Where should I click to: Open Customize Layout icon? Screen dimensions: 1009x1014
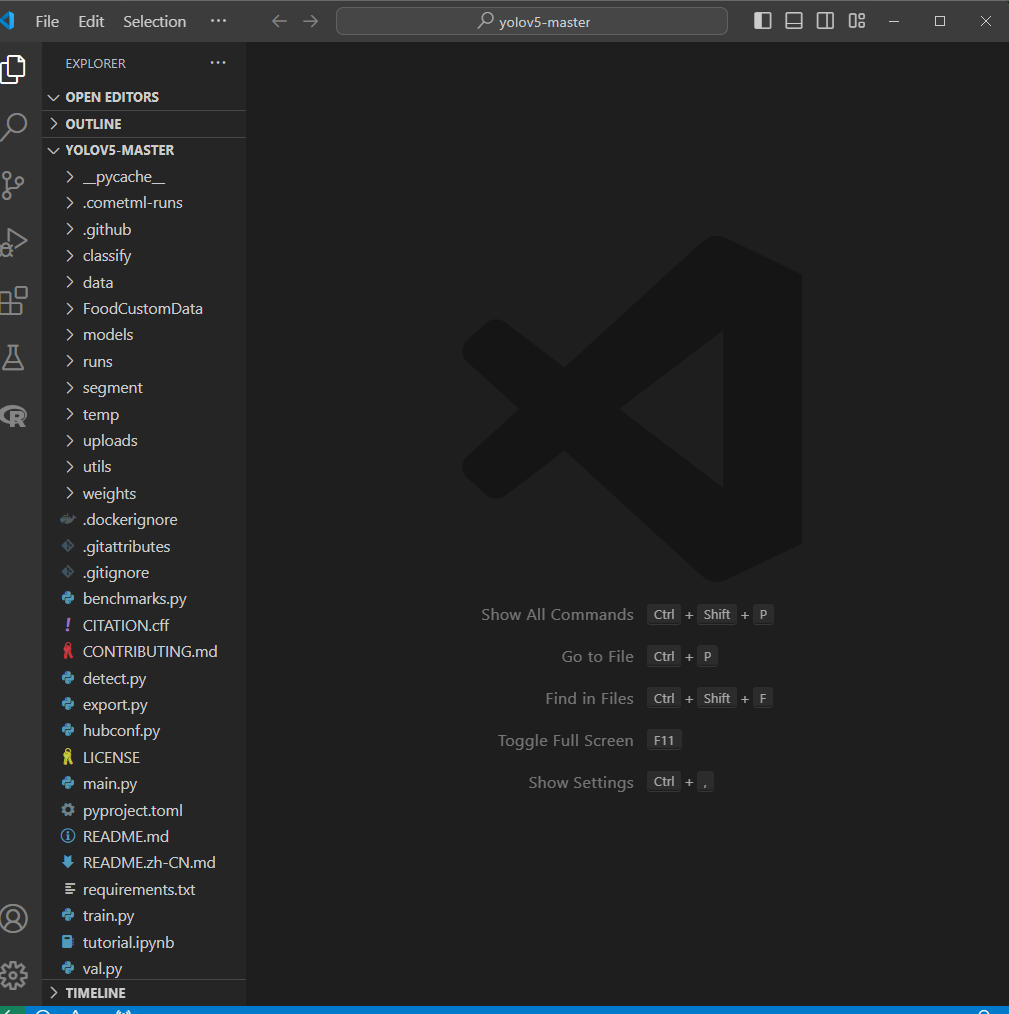click(857, 21)
